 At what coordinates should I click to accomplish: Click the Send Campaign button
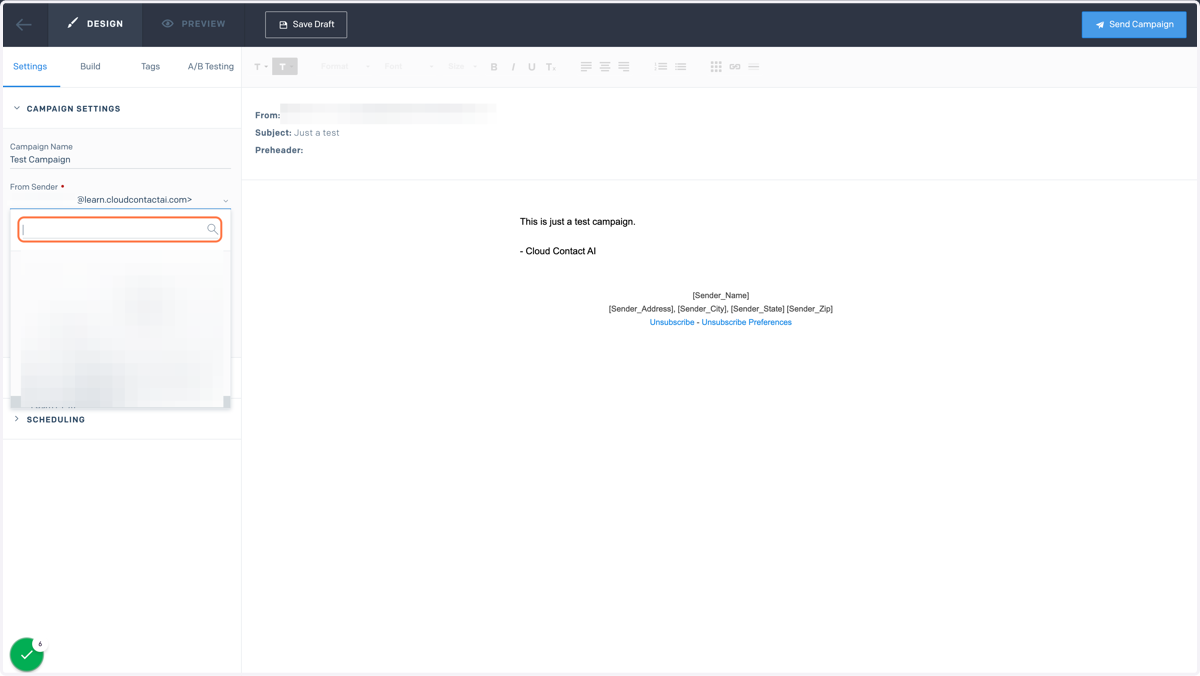coord(1134,24)
